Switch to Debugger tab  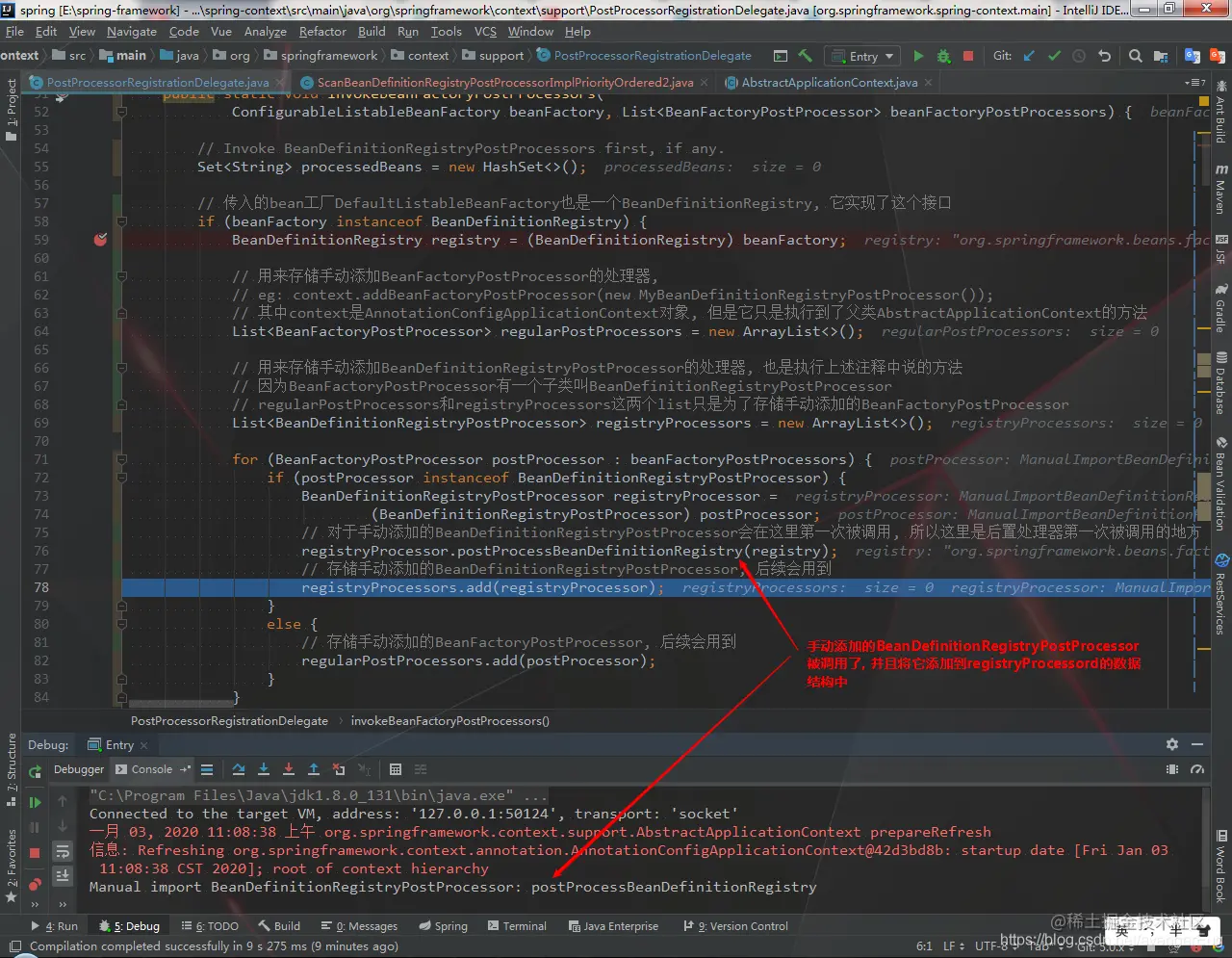(79, 769)
